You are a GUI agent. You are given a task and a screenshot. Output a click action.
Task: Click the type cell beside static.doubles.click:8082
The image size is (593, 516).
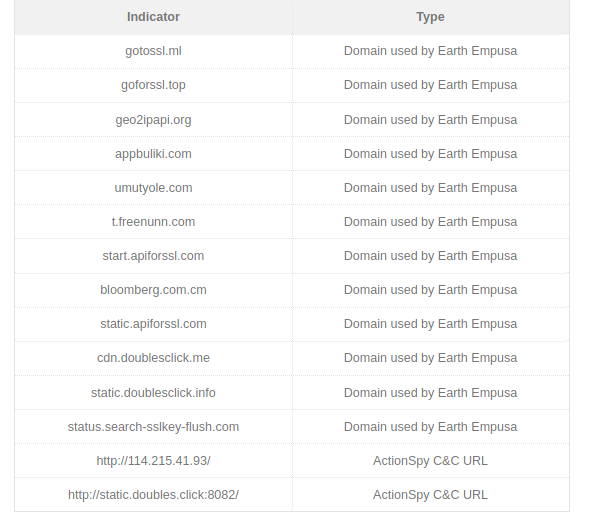click(430, 495)
